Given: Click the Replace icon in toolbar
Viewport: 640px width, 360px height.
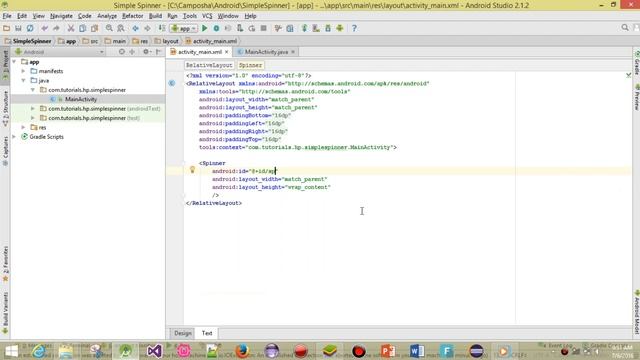Looking at the screenshot, I should pos(121,28).
